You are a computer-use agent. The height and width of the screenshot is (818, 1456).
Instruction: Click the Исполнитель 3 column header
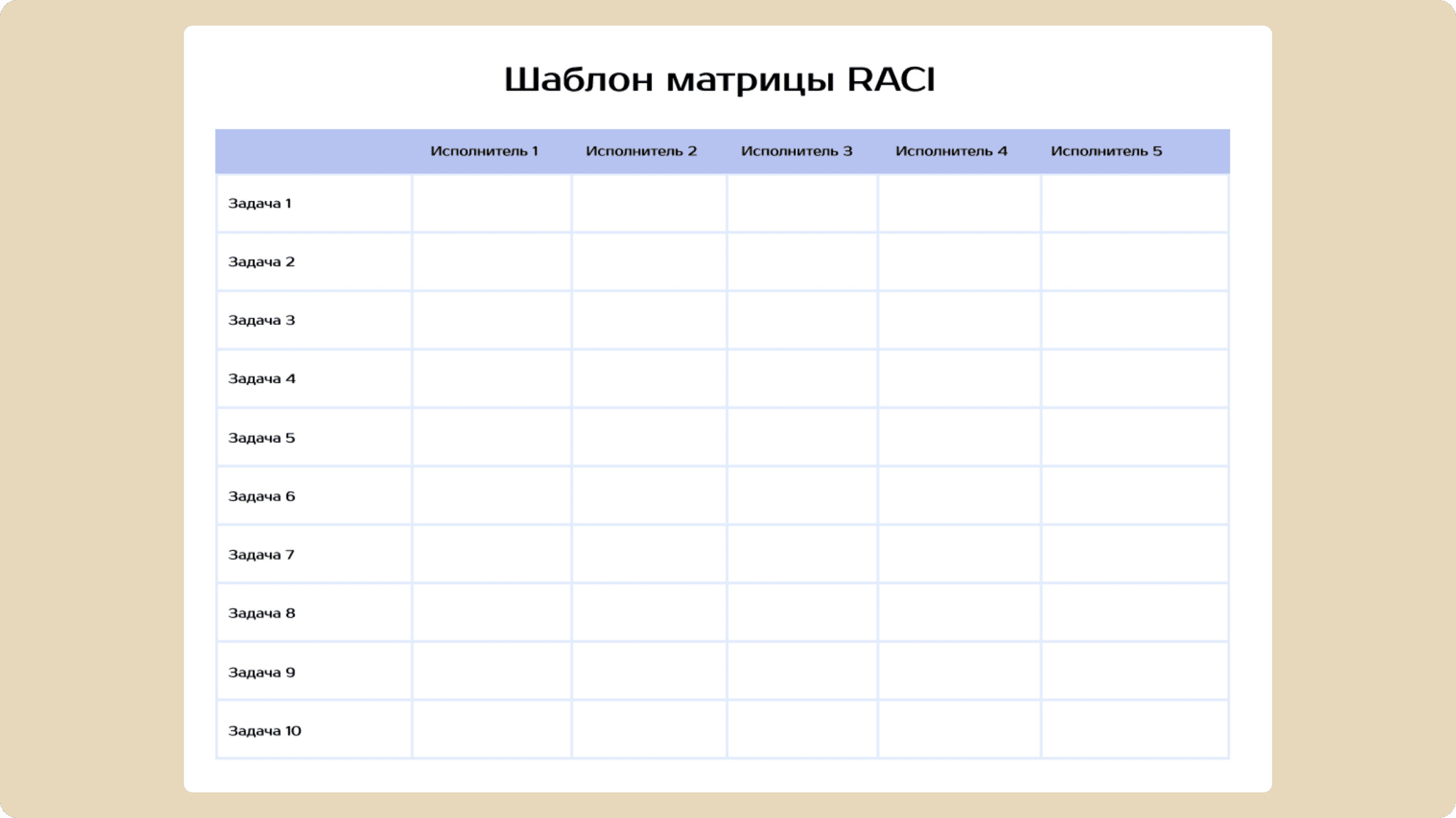(x=796, y=151)
